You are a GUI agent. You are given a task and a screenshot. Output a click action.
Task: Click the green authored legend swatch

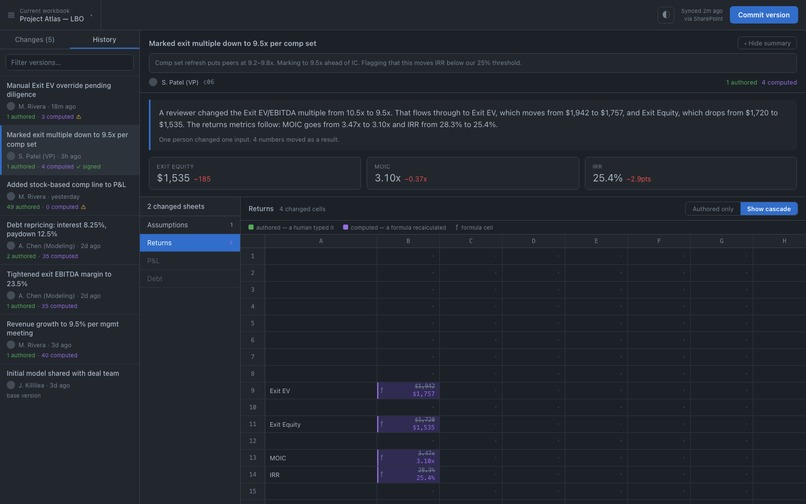251,227
